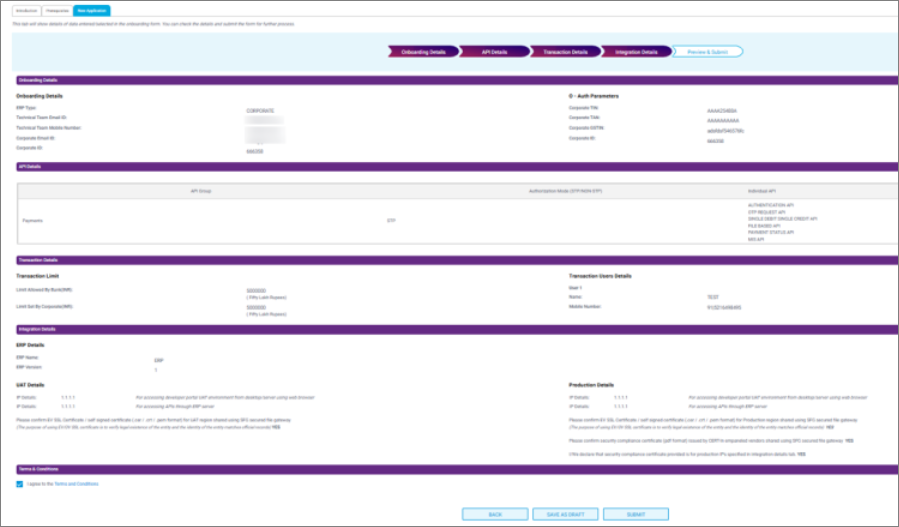This screenshot has width=899, height=527.
Task: Click the BACK button
Action: [x=495, y=514]
